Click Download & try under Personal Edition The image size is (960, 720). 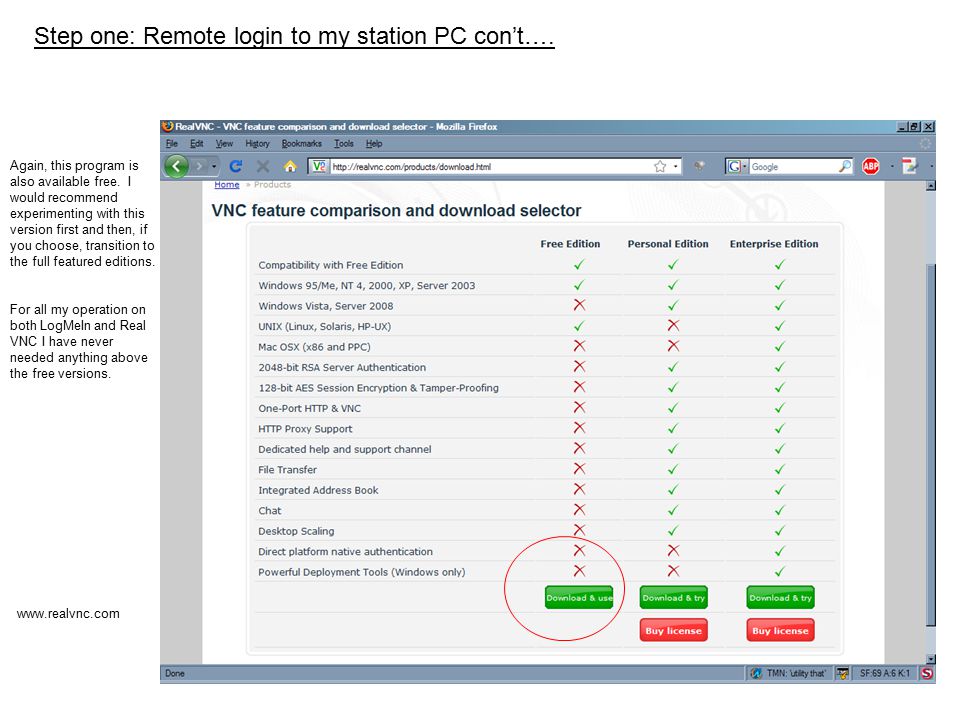point(673,598)
